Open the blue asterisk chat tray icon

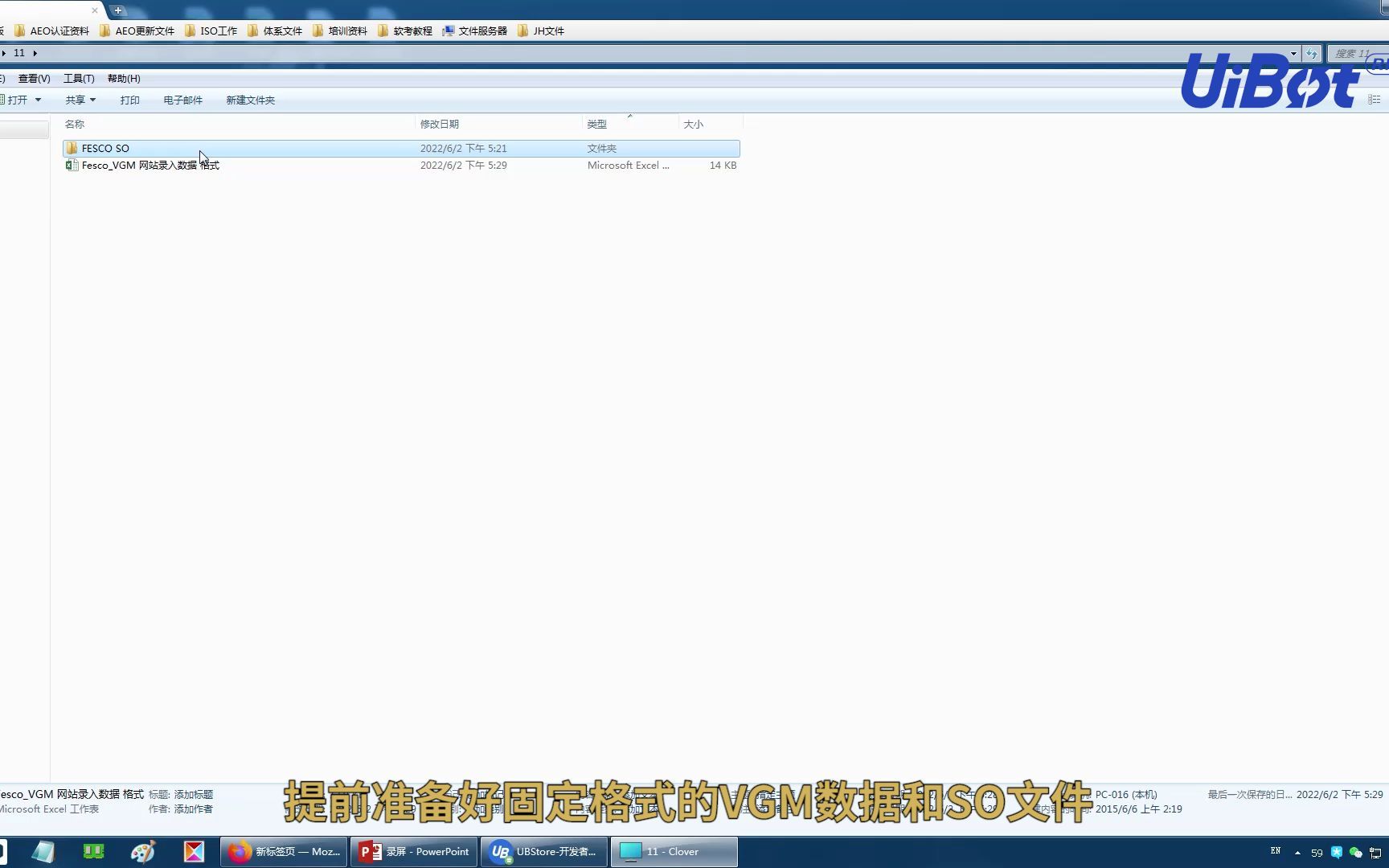pos(1337,852)
